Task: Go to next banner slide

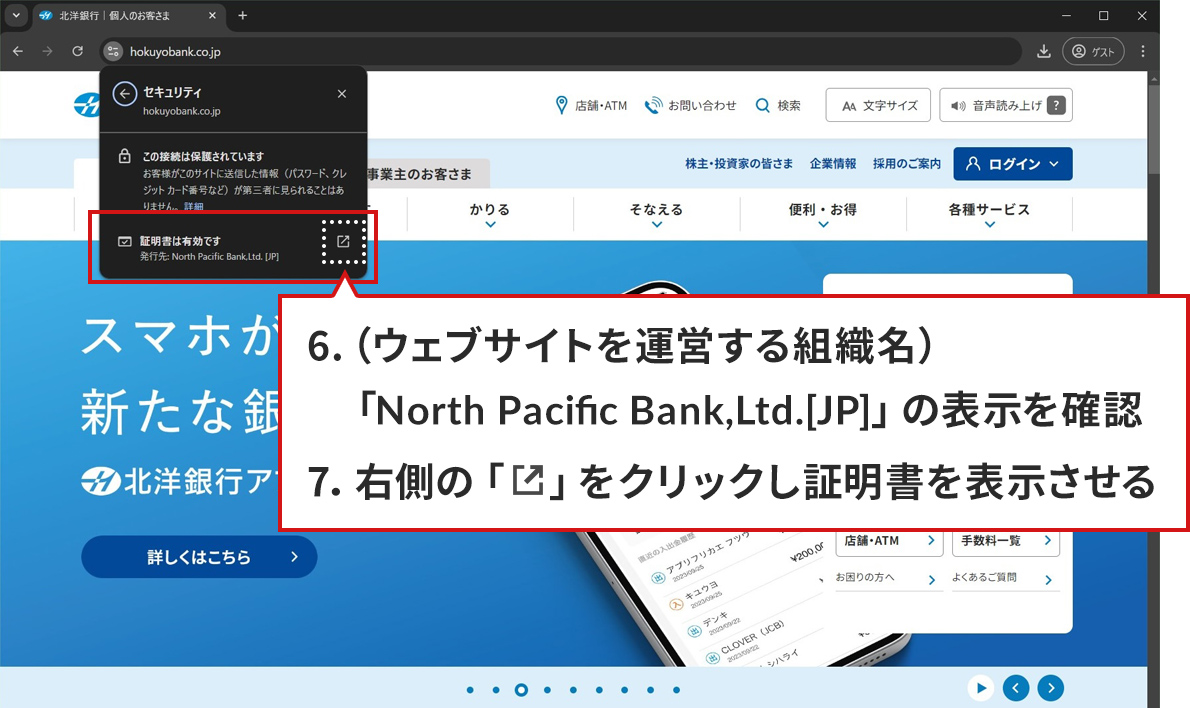Action: click(x=1051, y=688)
